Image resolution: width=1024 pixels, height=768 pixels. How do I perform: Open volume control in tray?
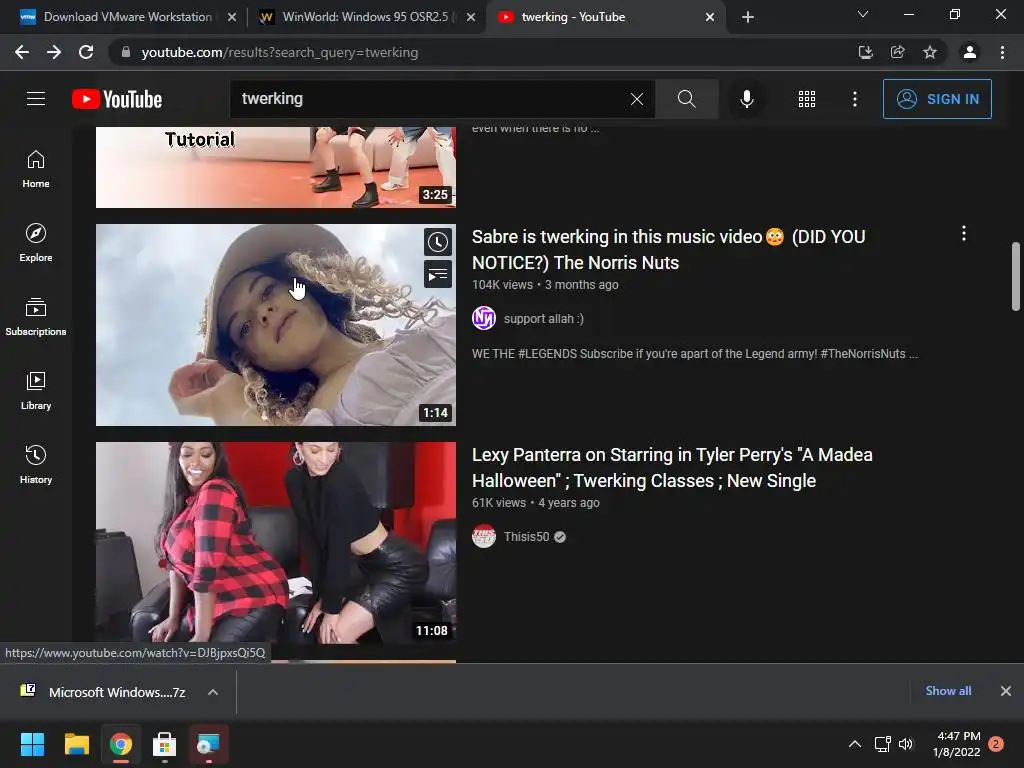(x=906, y=744)
